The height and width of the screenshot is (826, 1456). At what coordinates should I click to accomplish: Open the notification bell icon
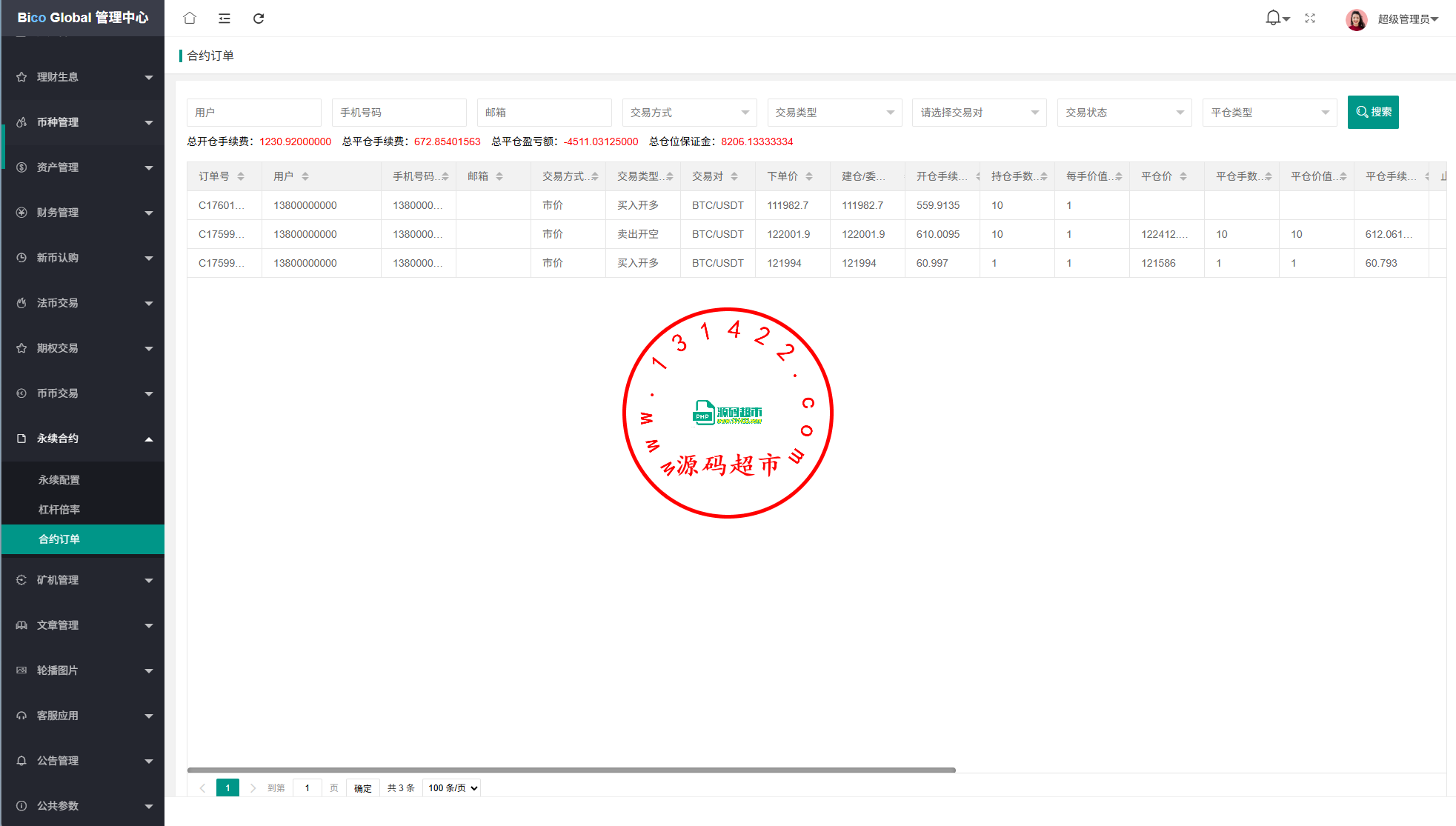[x=1274, y=18]
